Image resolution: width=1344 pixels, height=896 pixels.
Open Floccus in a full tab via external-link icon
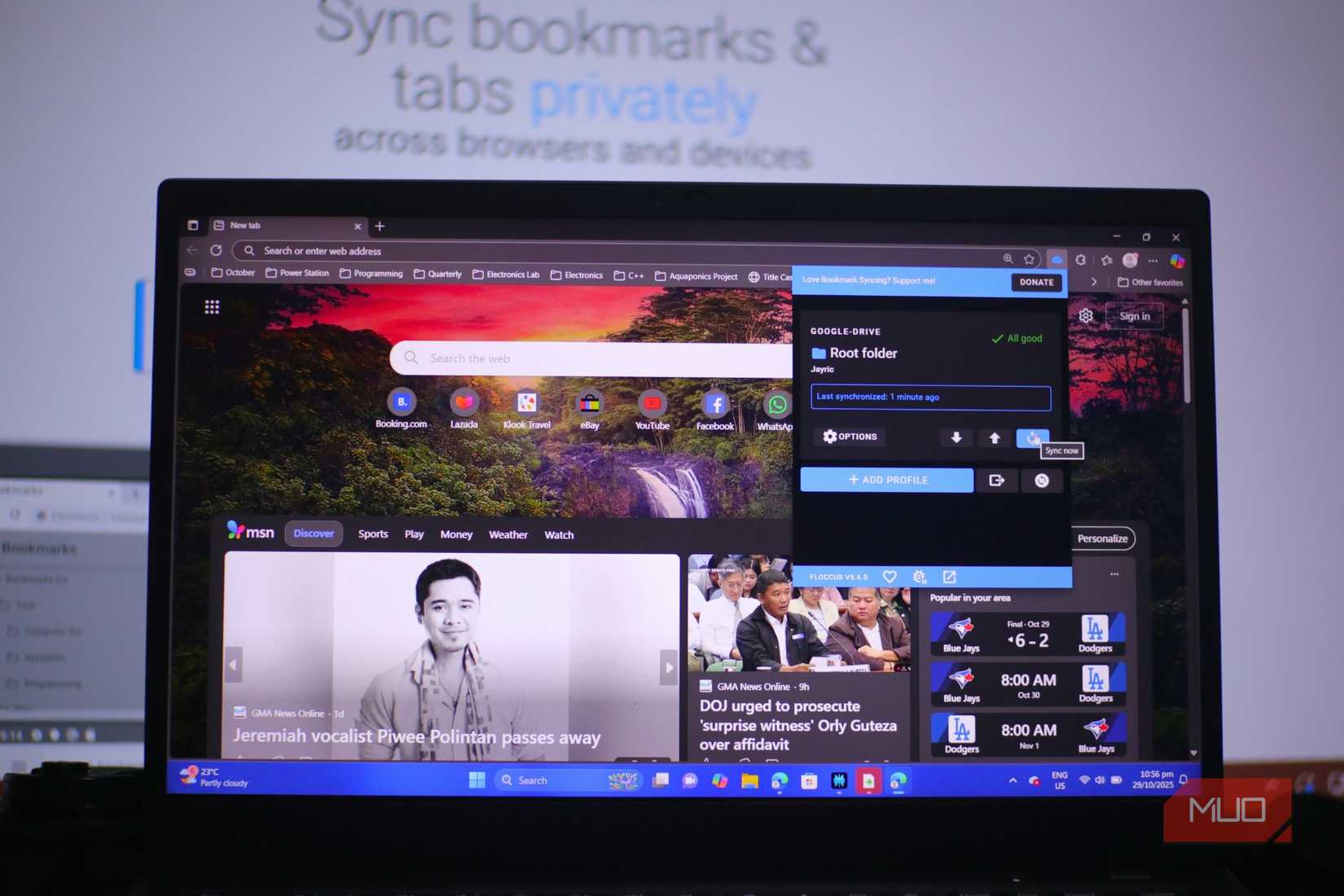950,577
